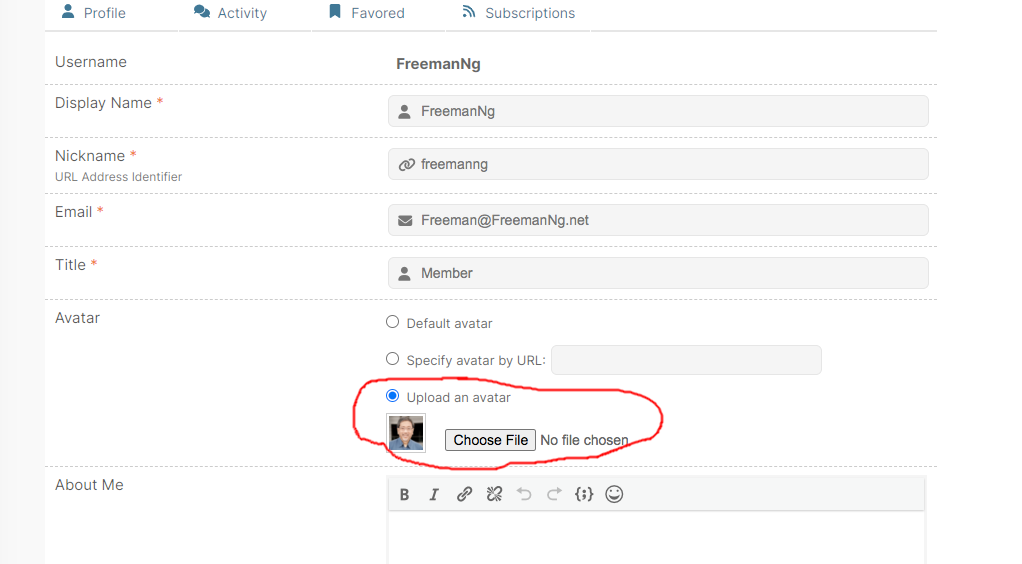Toggle bold formatting in About Me editor
Screen dimensions: 1022x564
(x=404, y=494)
